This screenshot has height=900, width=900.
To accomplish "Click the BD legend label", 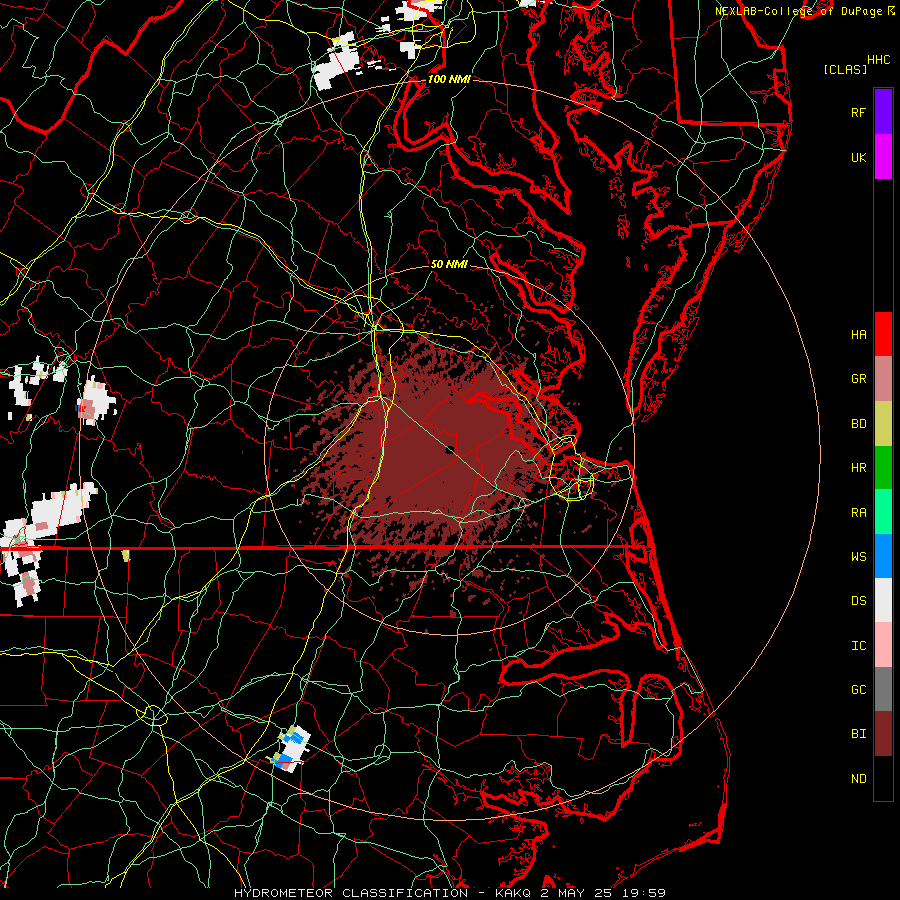I will (858, 424).
